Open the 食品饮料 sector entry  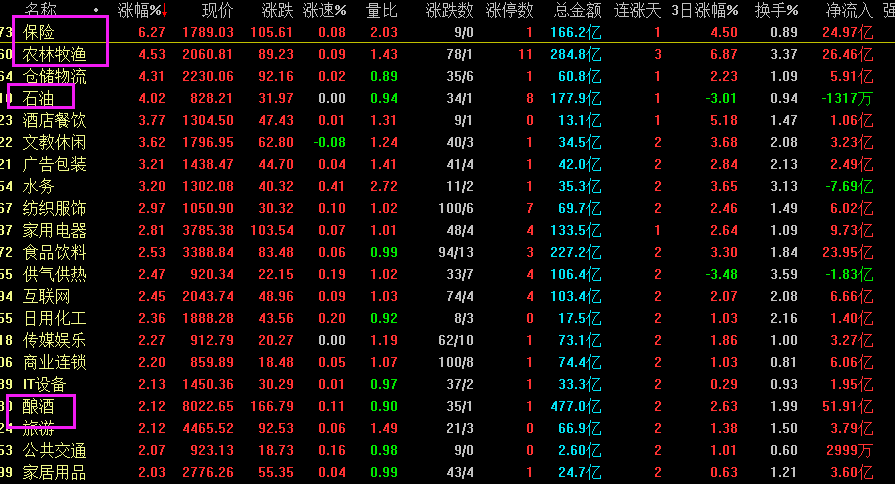click(54, 252)
